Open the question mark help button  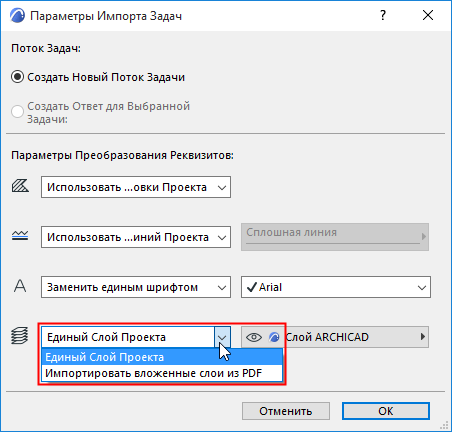383,15
